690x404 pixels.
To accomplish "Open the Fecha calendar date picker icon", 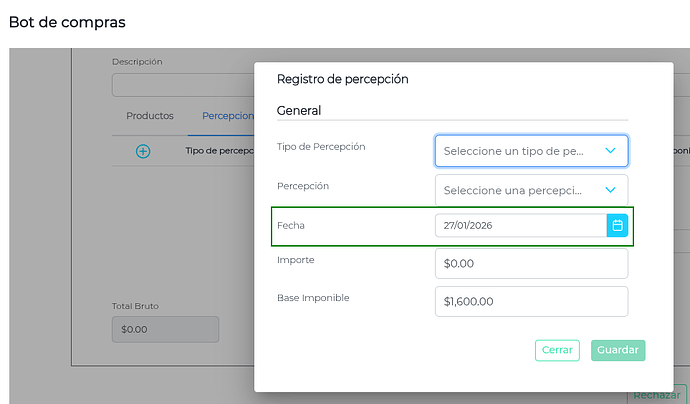I will click(x=617, y=226).
